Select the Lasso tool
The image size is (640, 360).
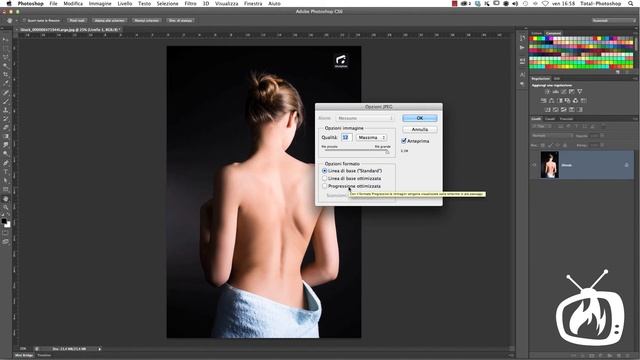6,57
